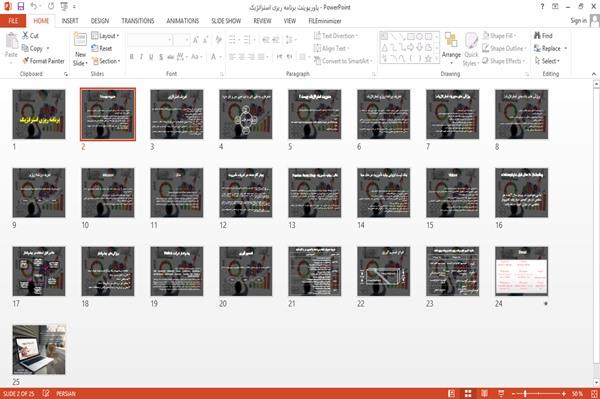The image size is (600, 399).
Task: Center text in Paragraph group
Action: pyautogui.click(x=242, y=57)
